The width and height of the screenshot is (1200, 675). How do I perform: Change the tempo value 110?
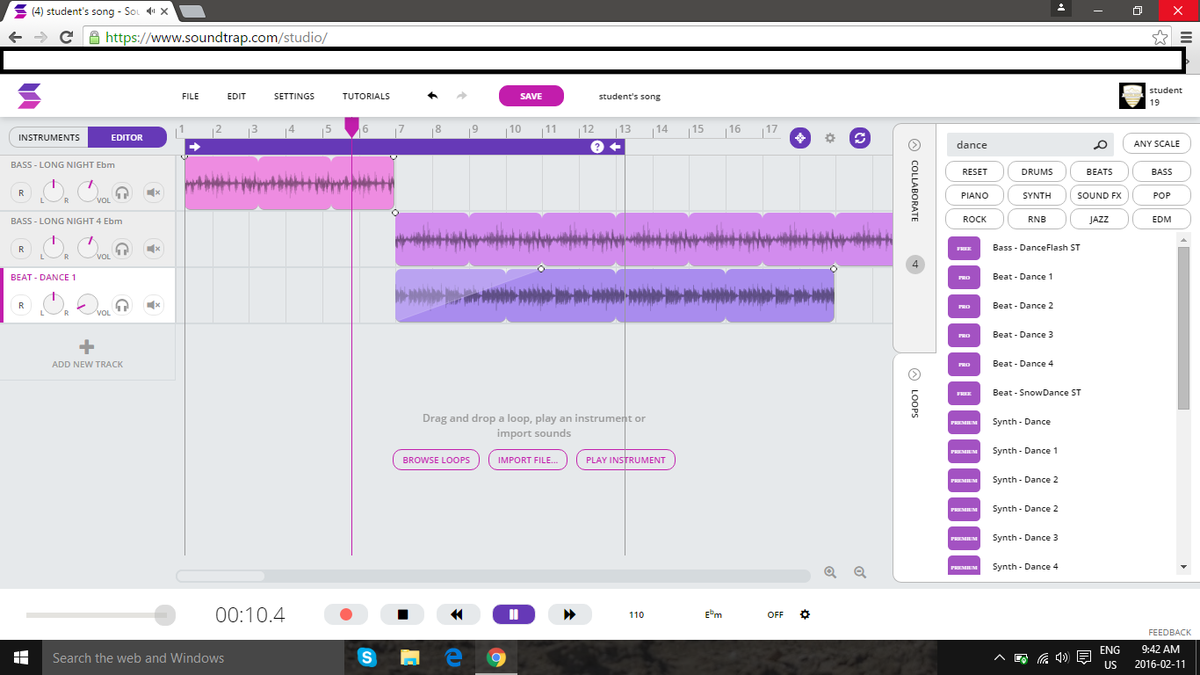(x=636, y=615)
